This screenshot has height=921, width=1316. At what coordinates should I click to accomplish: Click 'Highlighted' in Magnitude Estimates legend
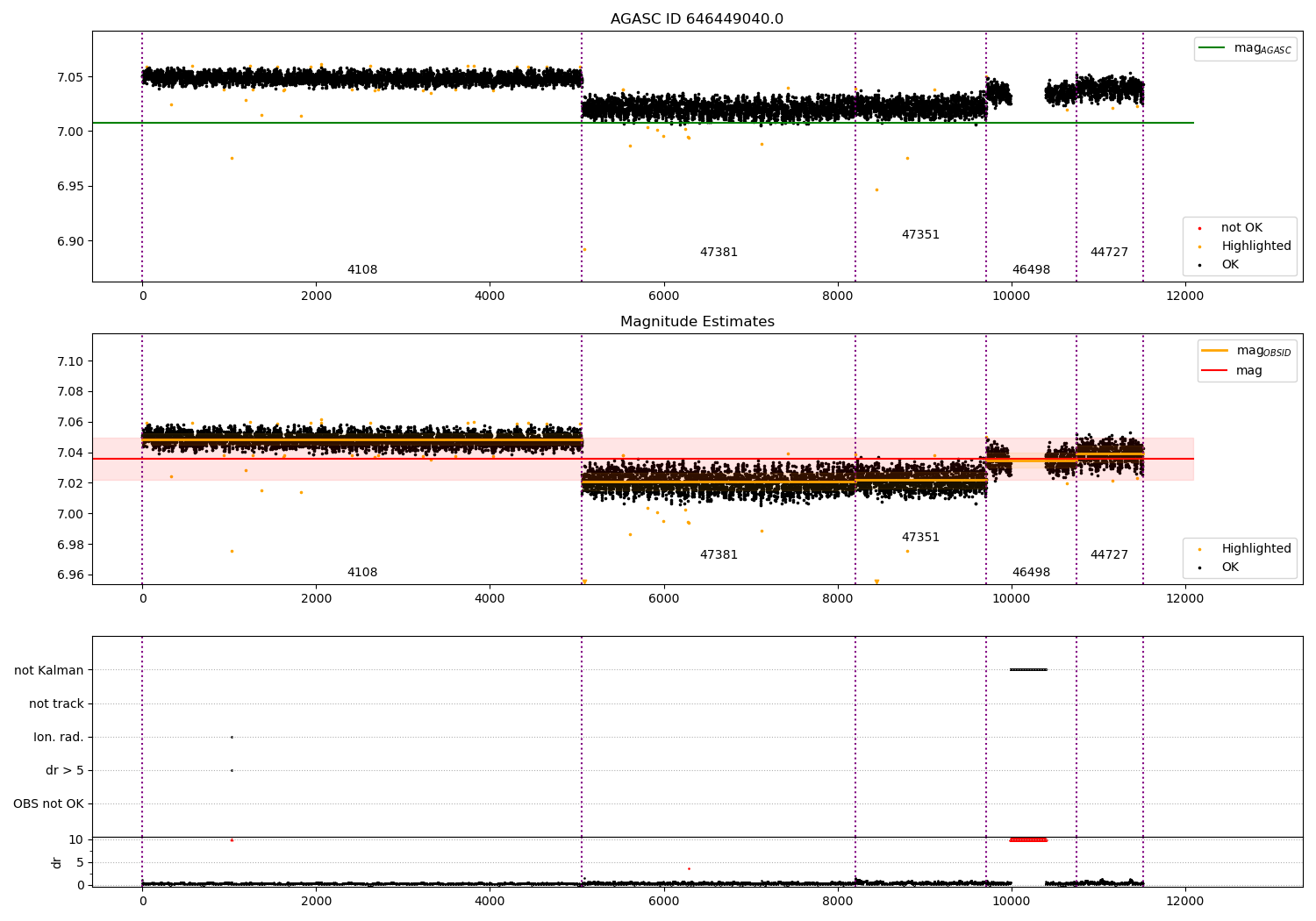[1255, 549]
